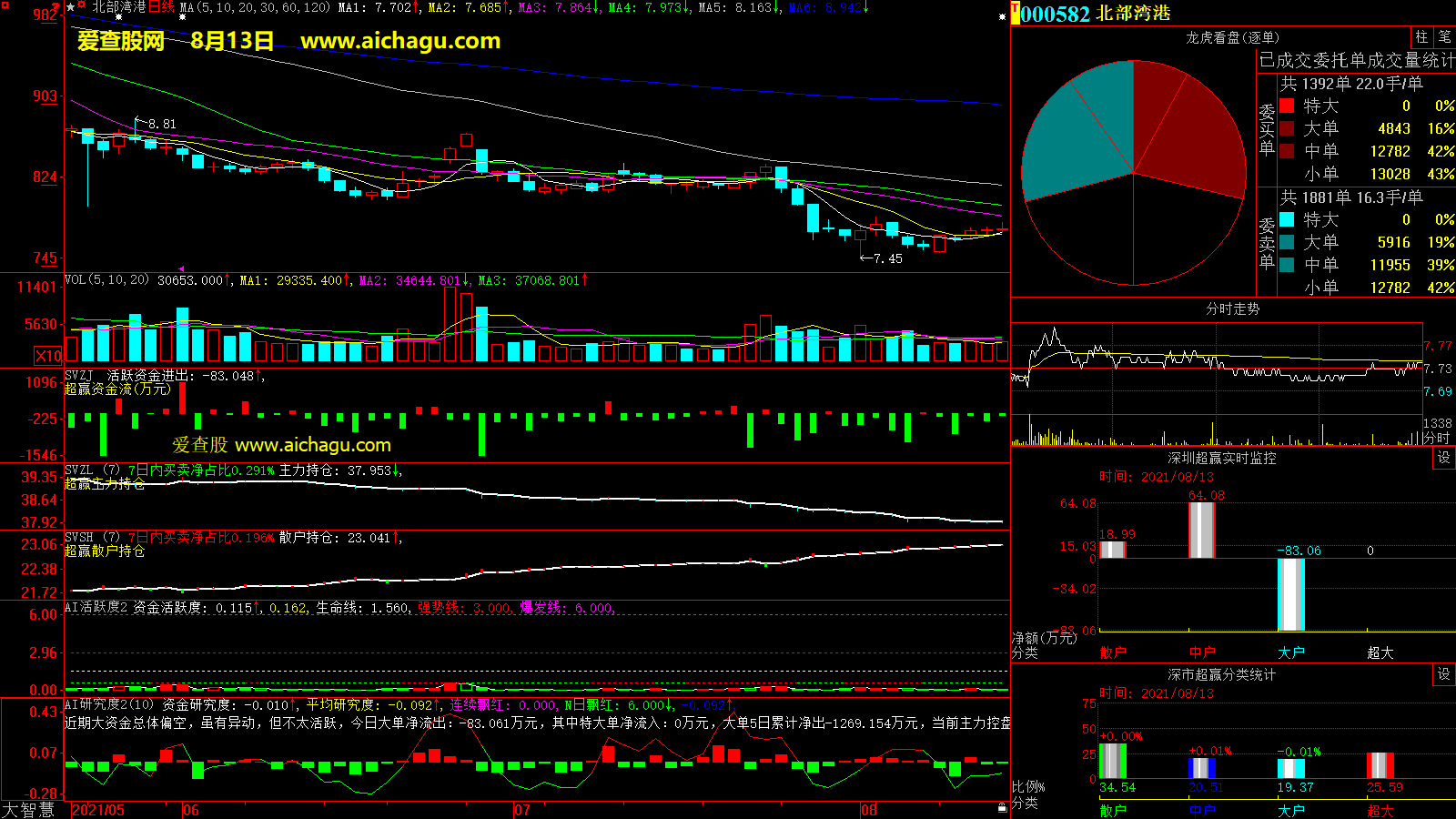Click the 07 month marker on time axis
The width and height of the screenshot is (1456, 819).
click(522, 810)
